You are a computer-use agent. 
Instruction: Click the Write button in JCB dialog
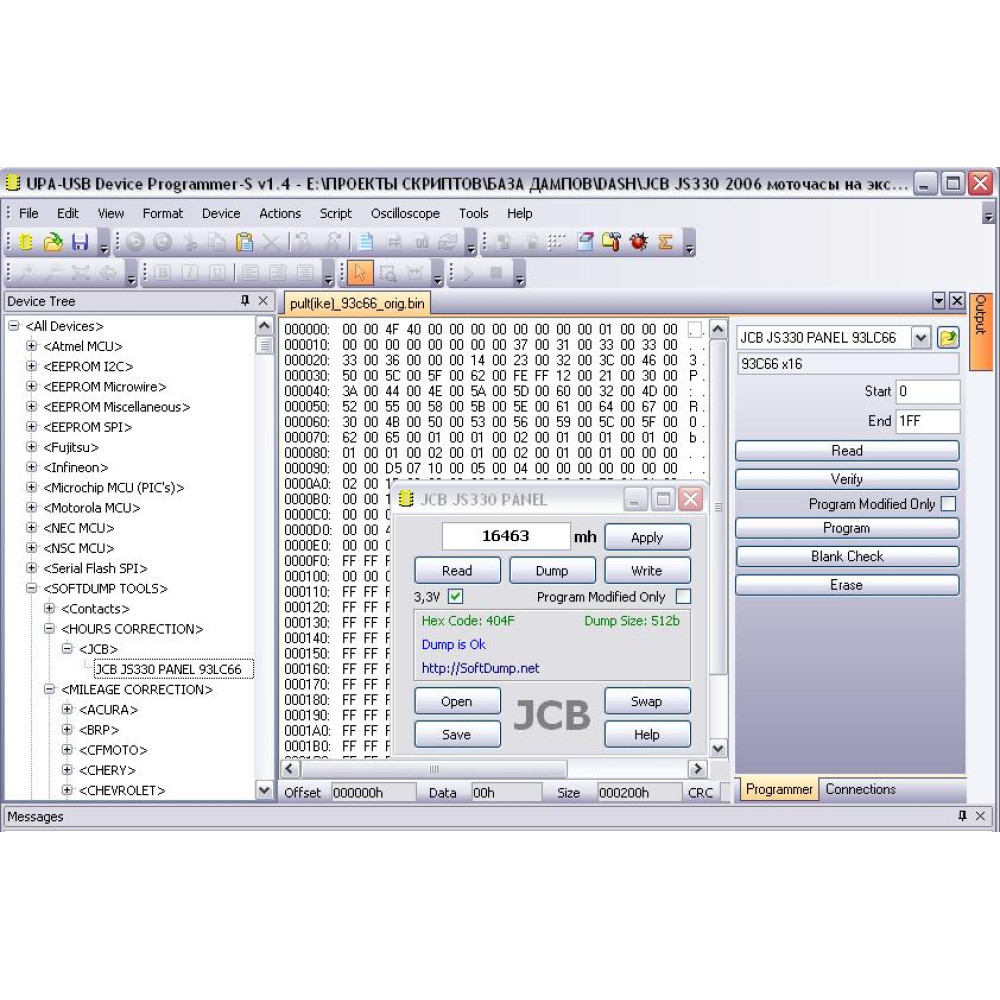pos(647,570)
